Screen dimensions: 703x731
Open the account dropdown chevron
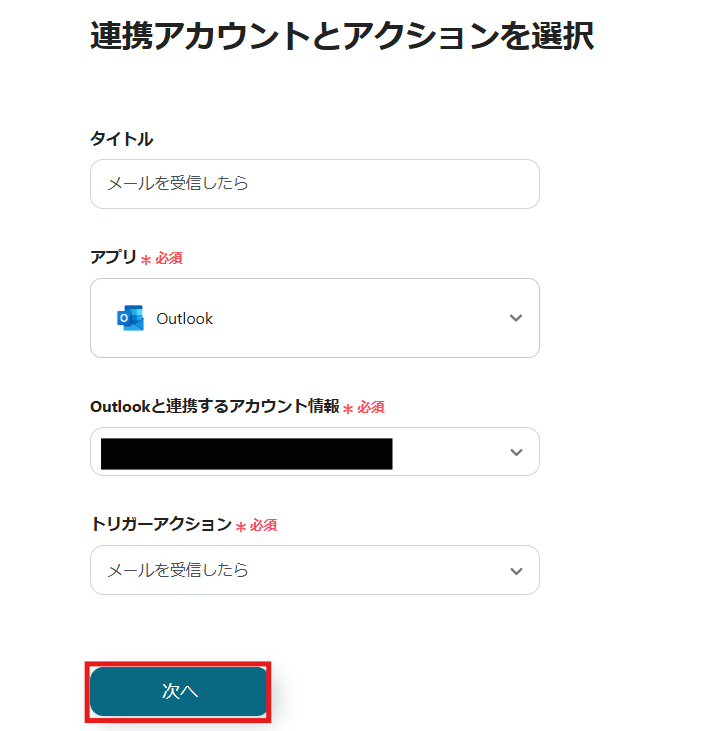point(516,452)
